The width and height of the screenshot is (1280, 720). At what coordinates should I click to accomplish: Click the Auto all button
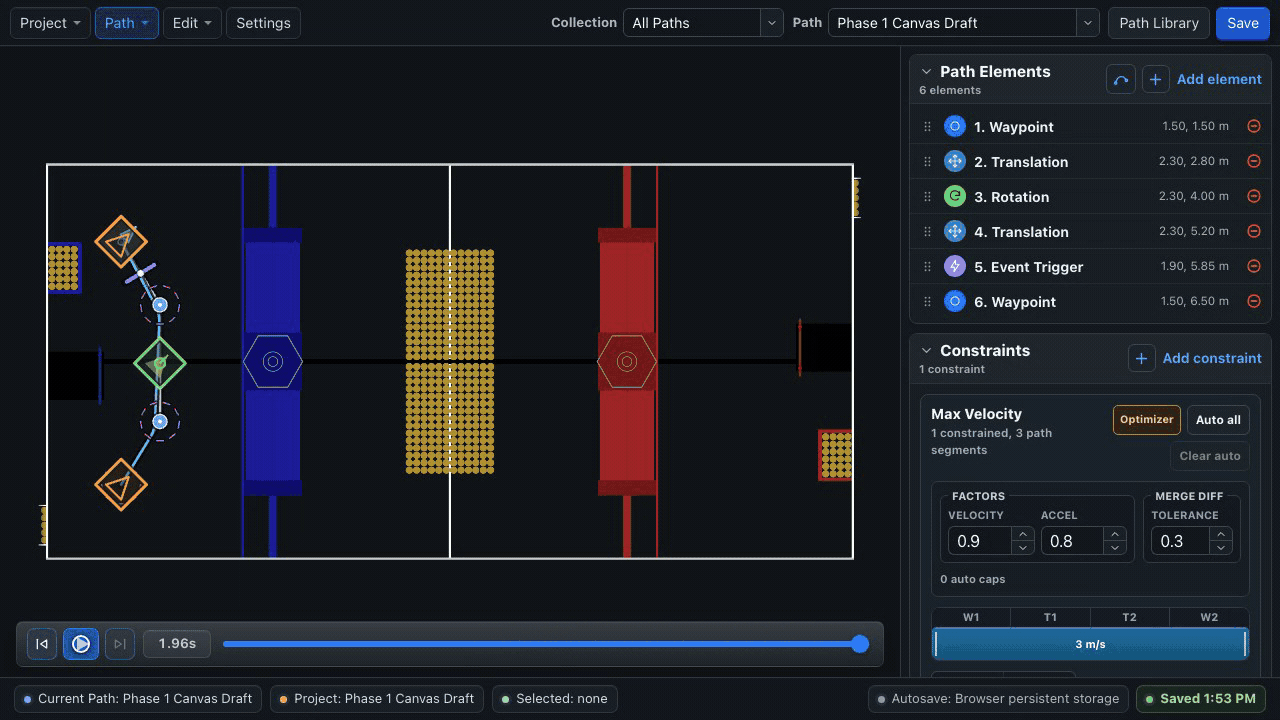coord(1218,420)
